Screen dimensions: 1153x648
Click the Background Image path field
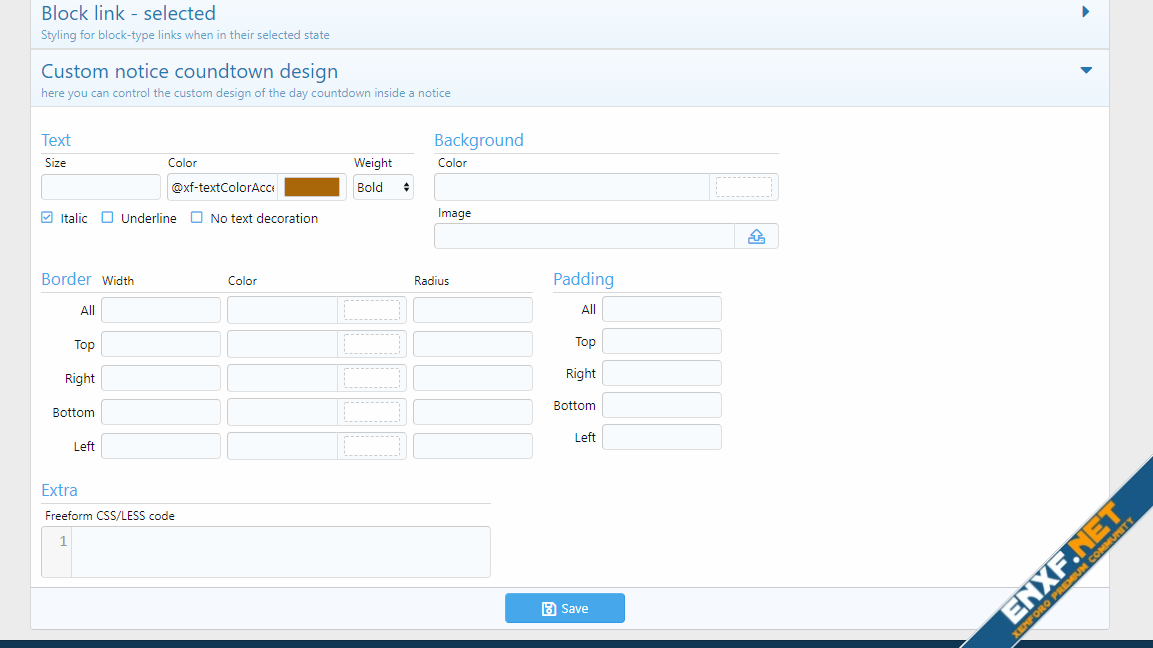584,236
